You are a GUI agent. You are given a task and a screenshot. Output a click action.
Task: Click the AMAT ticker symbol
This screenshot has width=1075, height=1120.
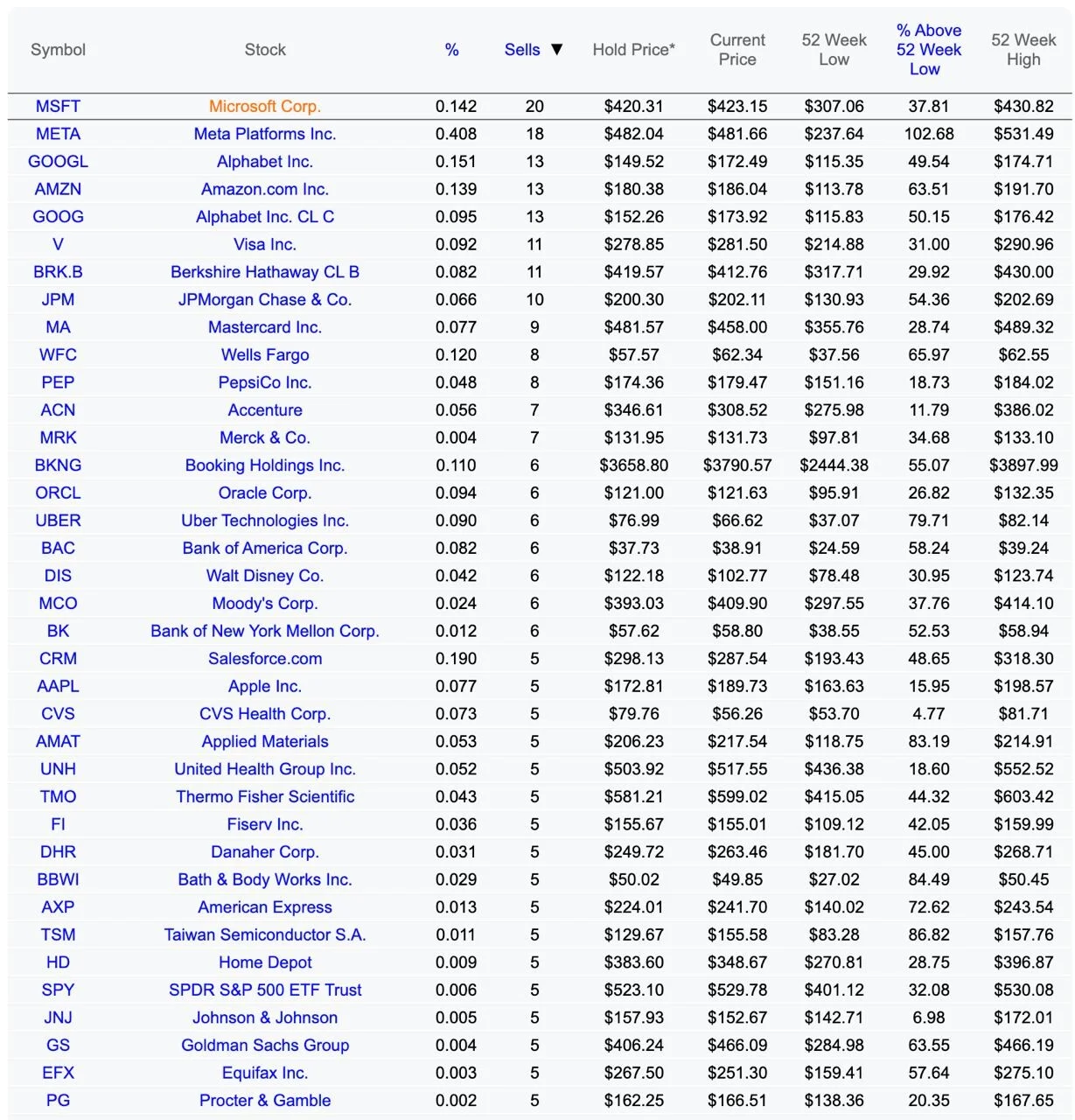(58, 741)
